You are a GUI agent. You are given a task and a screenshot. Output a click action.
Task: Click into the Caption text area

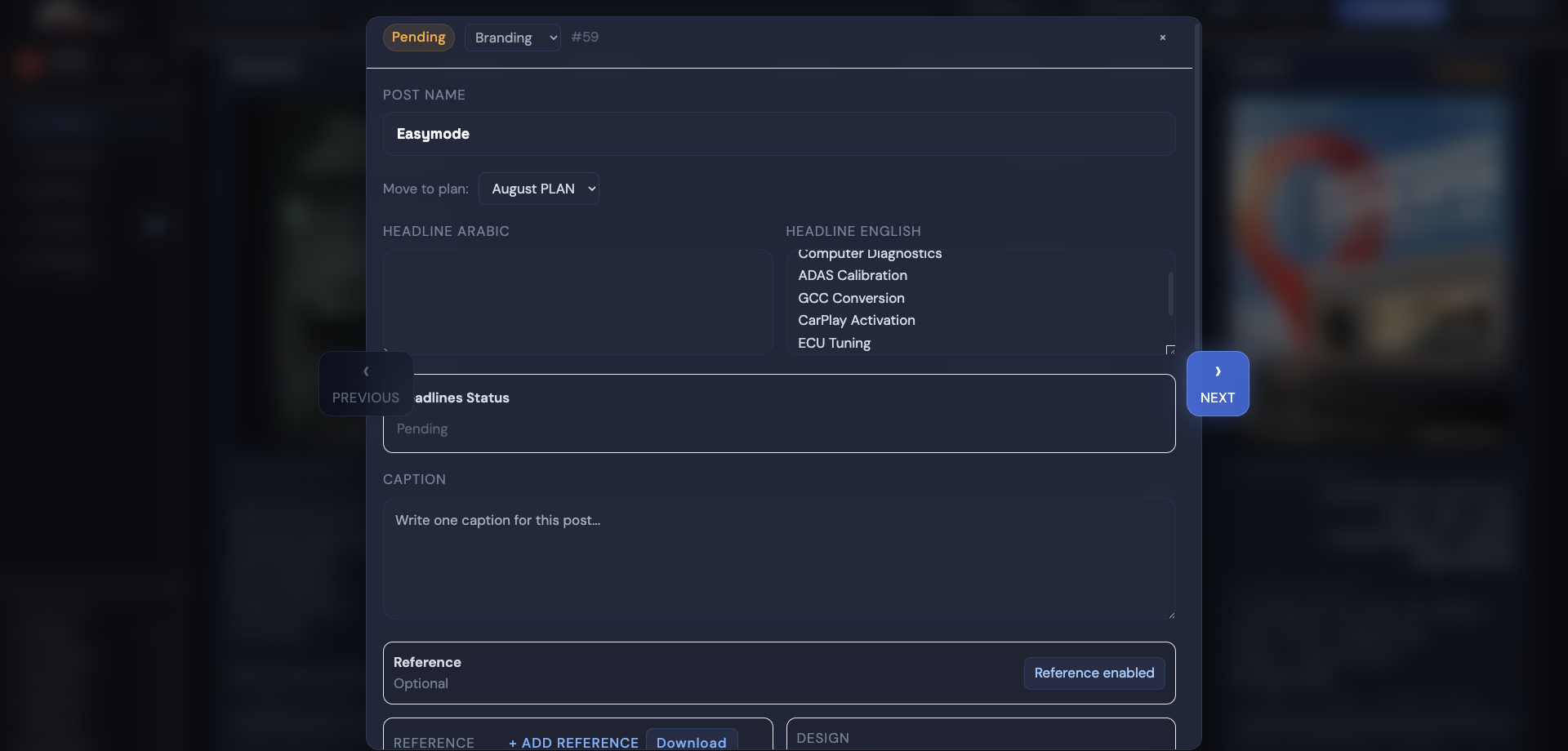coord(779,558)
